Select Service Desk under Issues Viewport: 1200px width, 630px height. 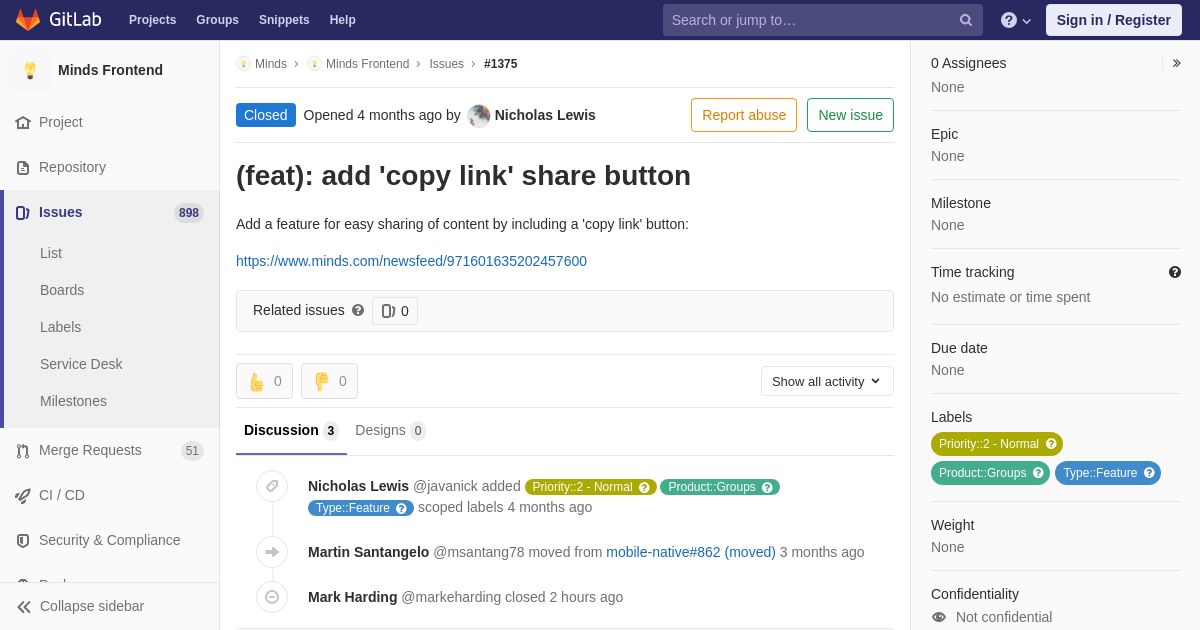[x=81, y=364]
